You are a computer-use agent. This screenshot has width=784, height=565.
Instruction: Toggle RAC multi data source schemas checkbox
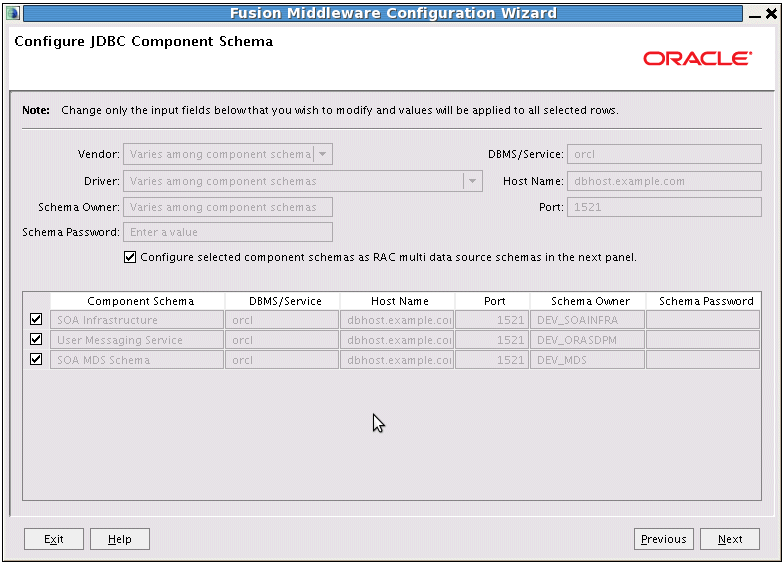click(x=130, y=257)
